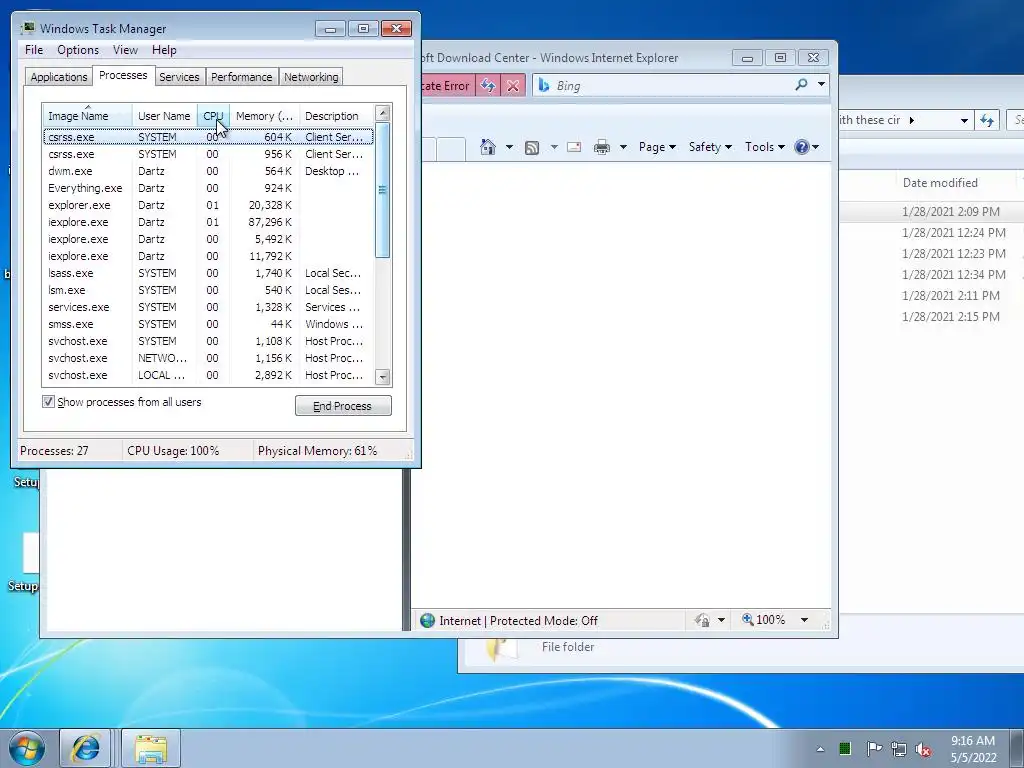1024x768 pixels.
Task: Switch to the Performance tab
Action: [241, 77]
